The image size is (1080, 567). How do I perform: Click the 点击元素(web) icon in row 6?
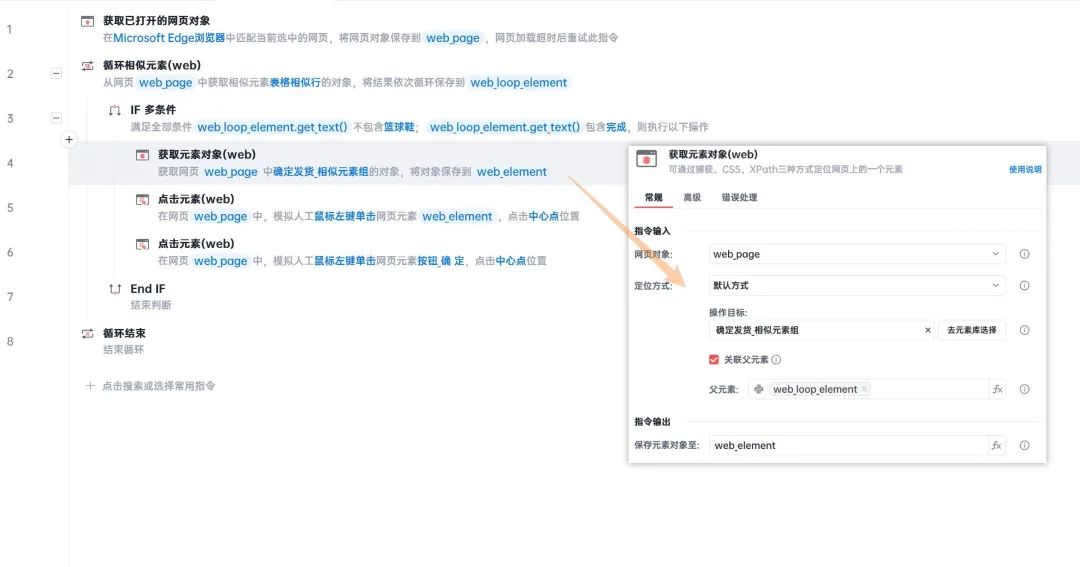[x=143, y=244]
